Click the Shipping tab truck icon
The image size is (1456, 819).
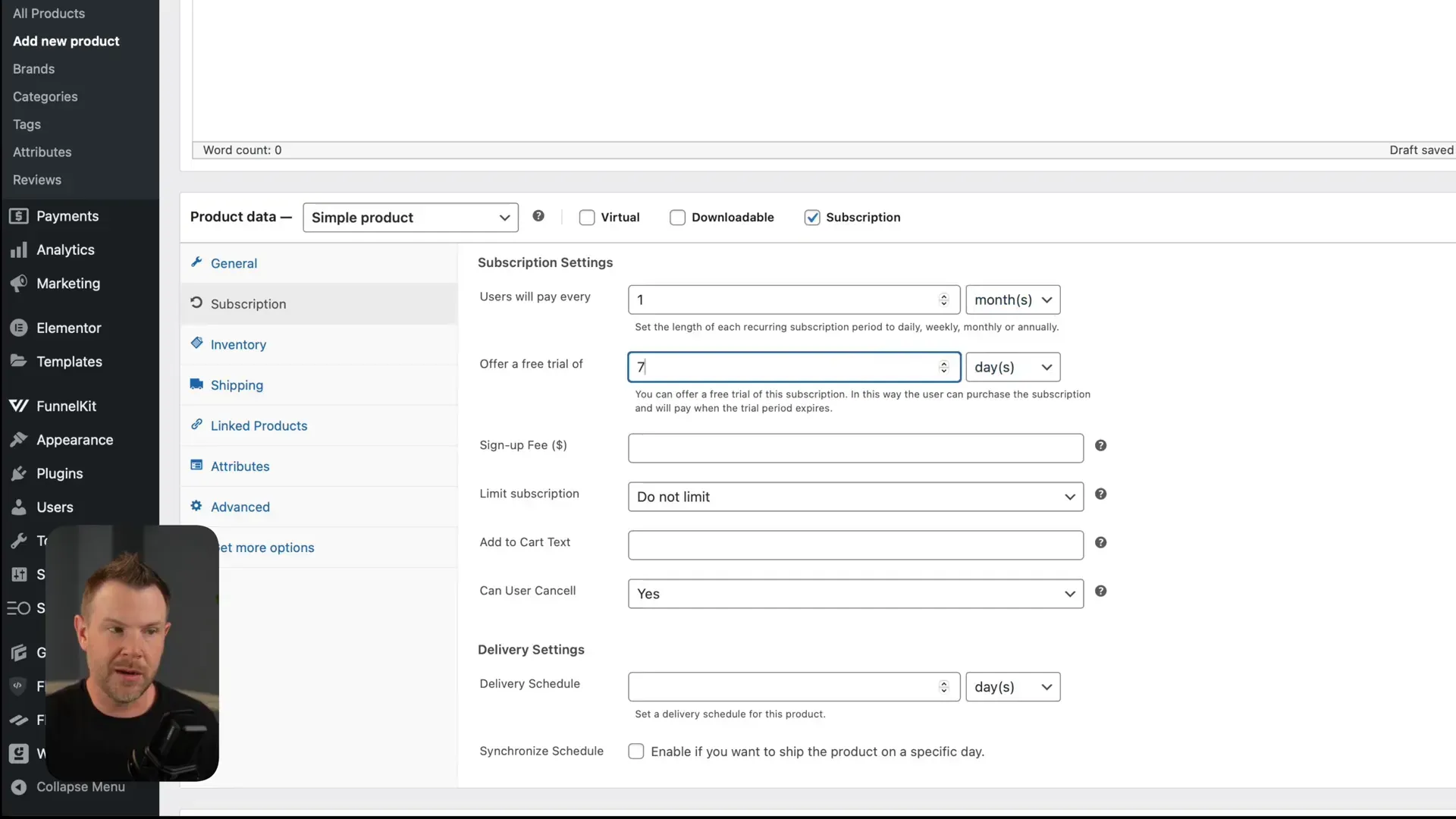point(196,384)
